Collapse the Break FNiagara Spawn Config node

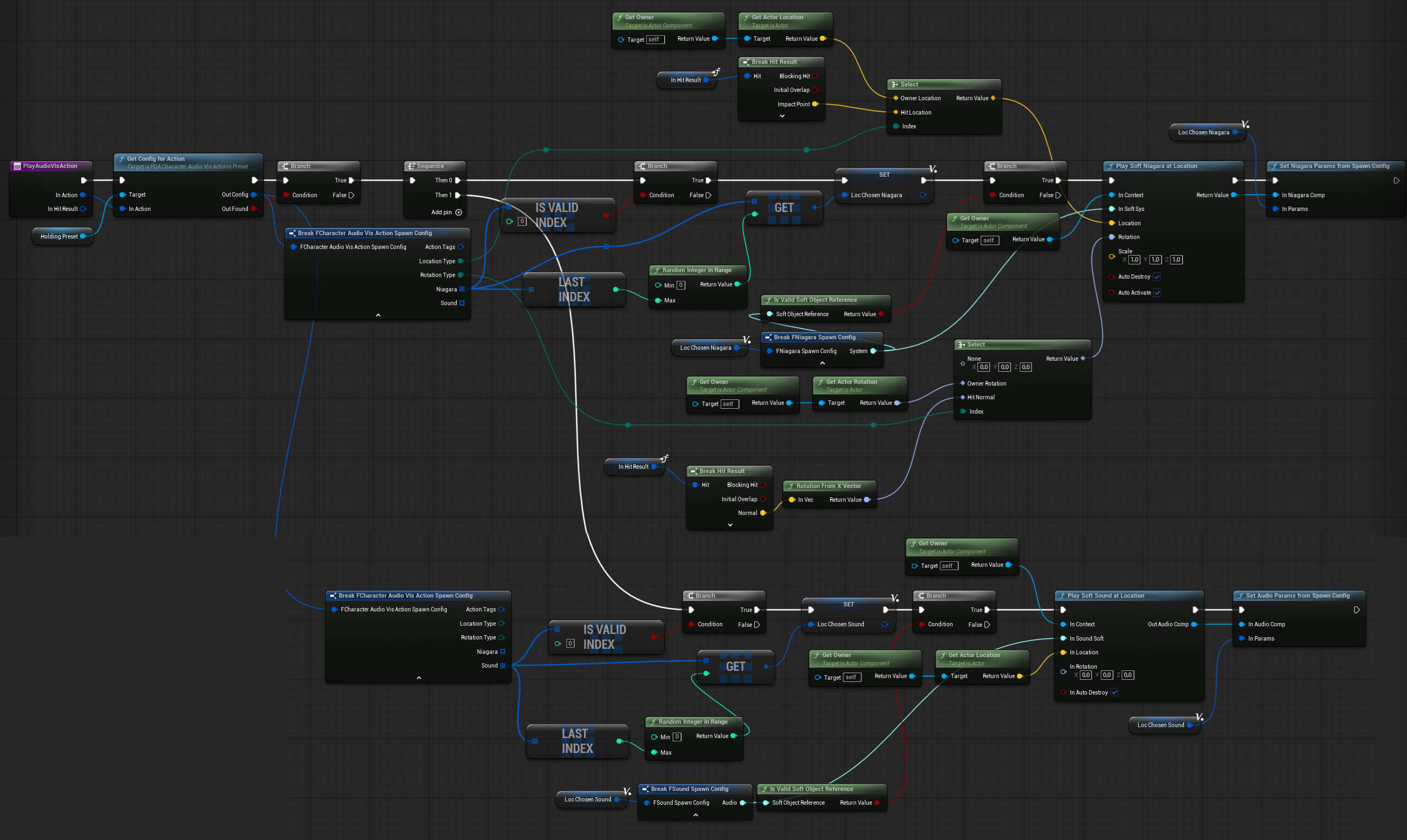822,364
